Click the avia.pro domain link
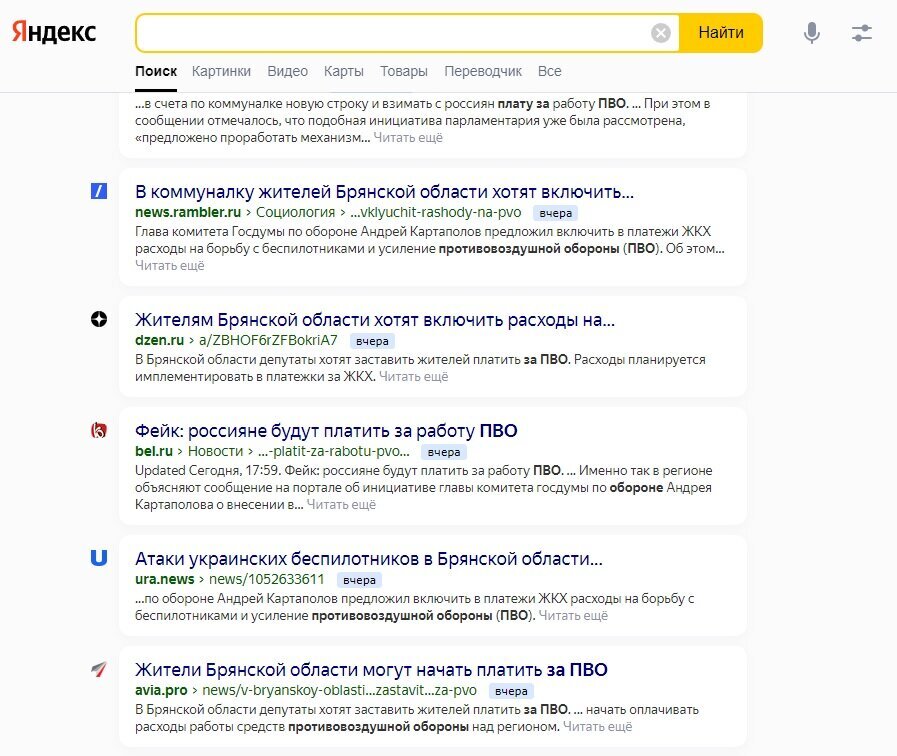Screen dimensions: 897x756 coord(161,690)
